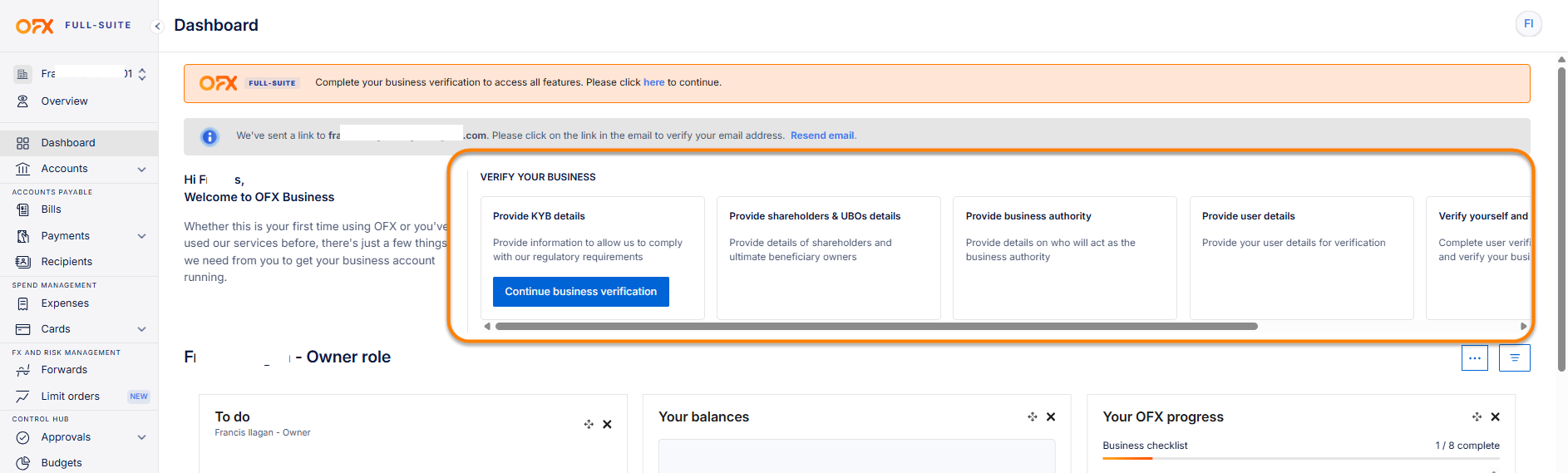1568x473 pixels.
Task: Click the Budgets pie icon
Action: coord(23,463)
